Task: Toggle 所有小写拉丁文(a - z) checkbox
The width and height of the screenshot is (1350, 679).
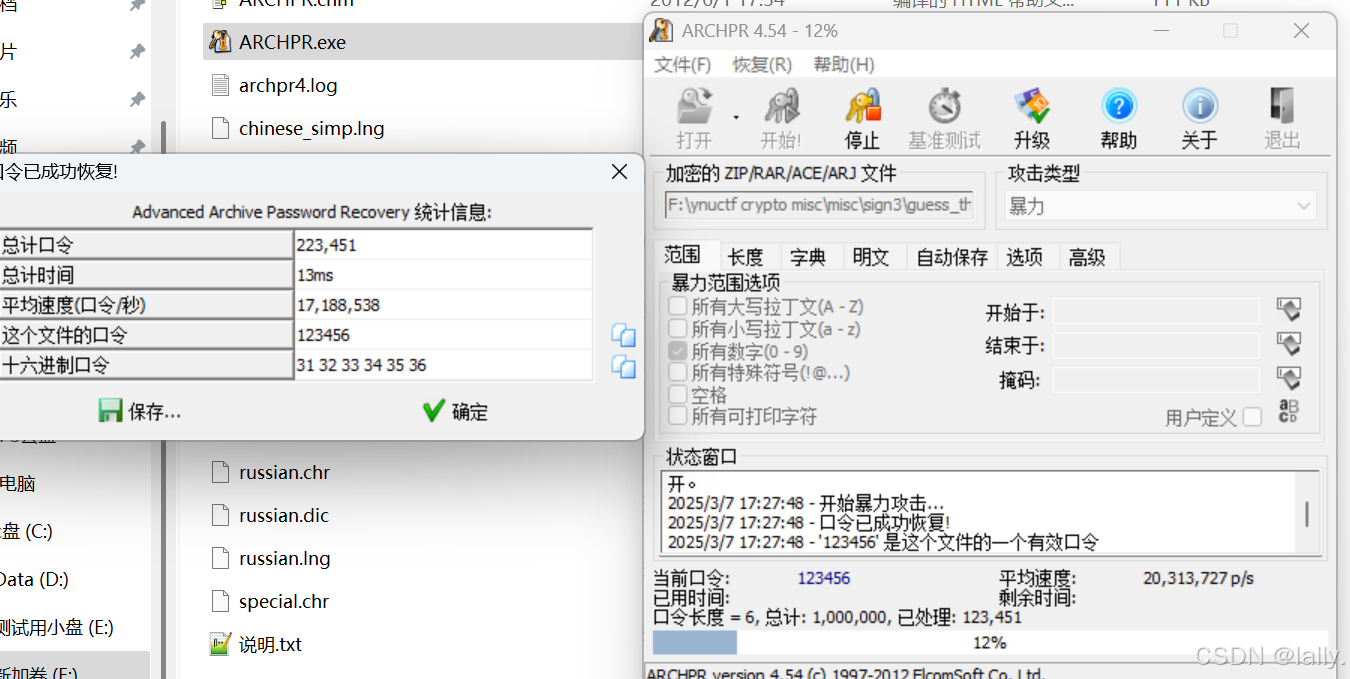Action: pyautogui.click(x=678, y=329)
